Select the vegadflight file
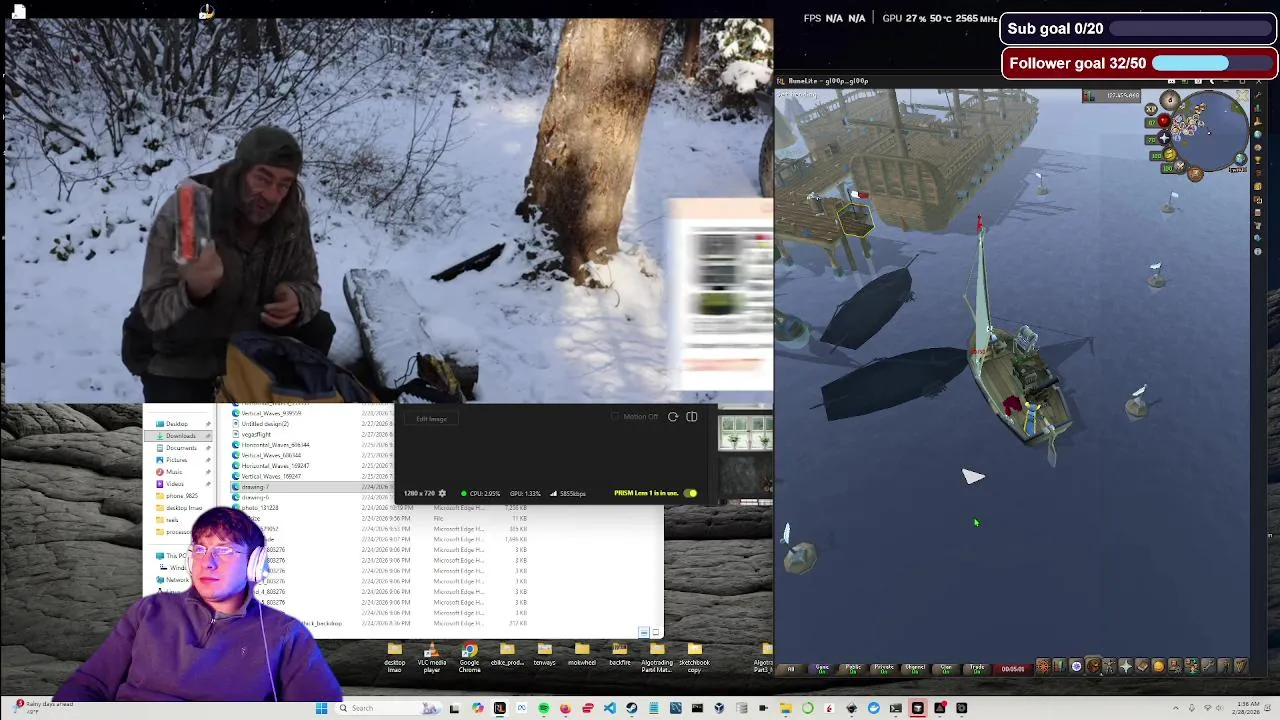 pos(257,434)
